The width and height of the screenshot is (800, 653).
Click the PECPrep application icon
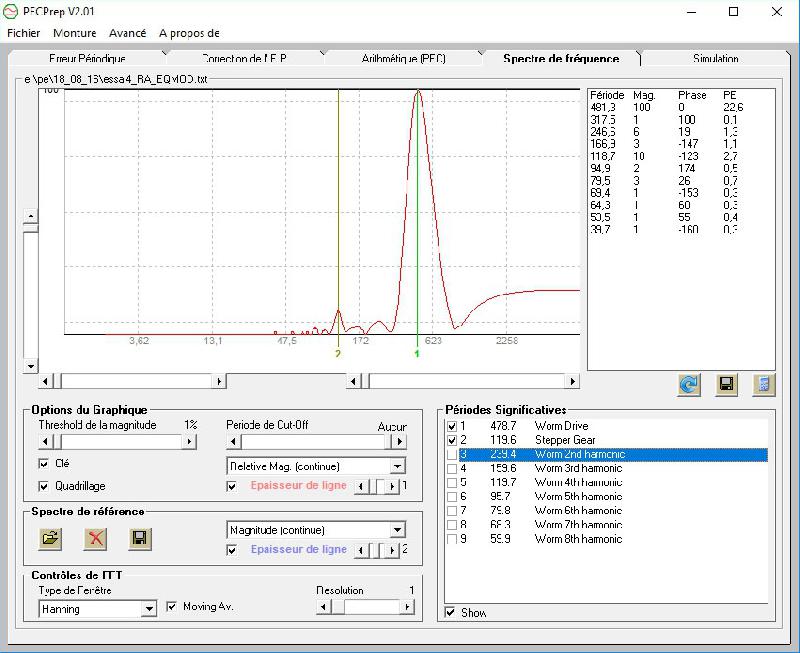point(11,11)
